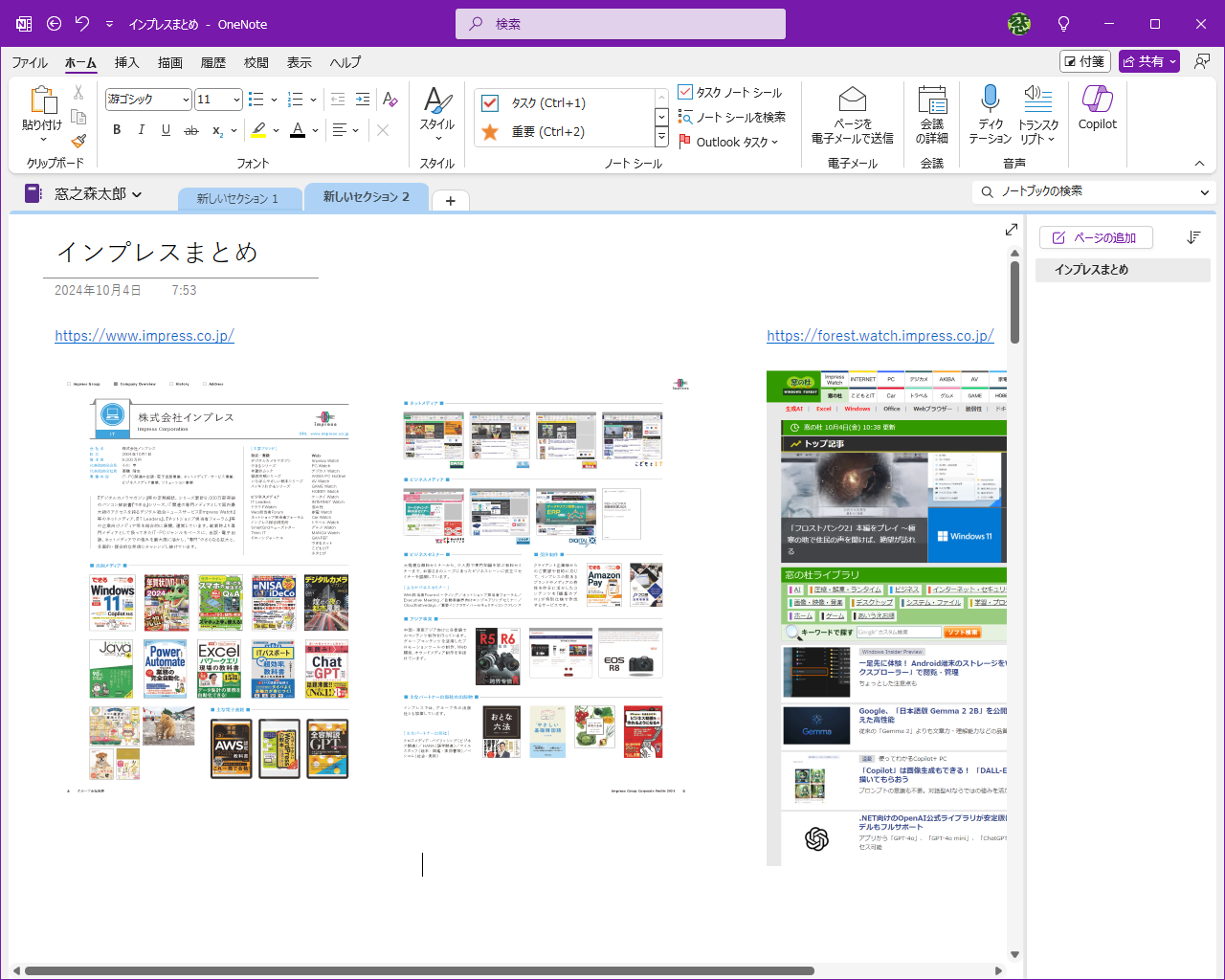Open the numbering style dropdown arrow

(314, 100)
